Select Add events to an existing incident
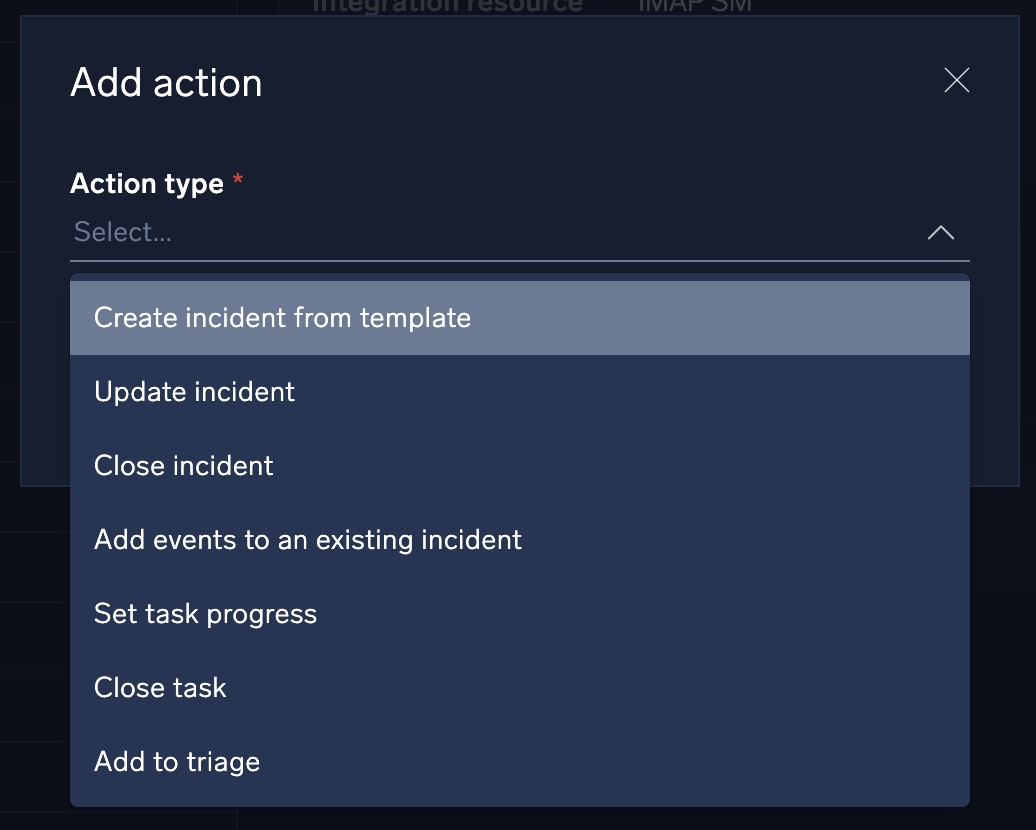The image size is (1036, 830). click(x=308, y=540)
